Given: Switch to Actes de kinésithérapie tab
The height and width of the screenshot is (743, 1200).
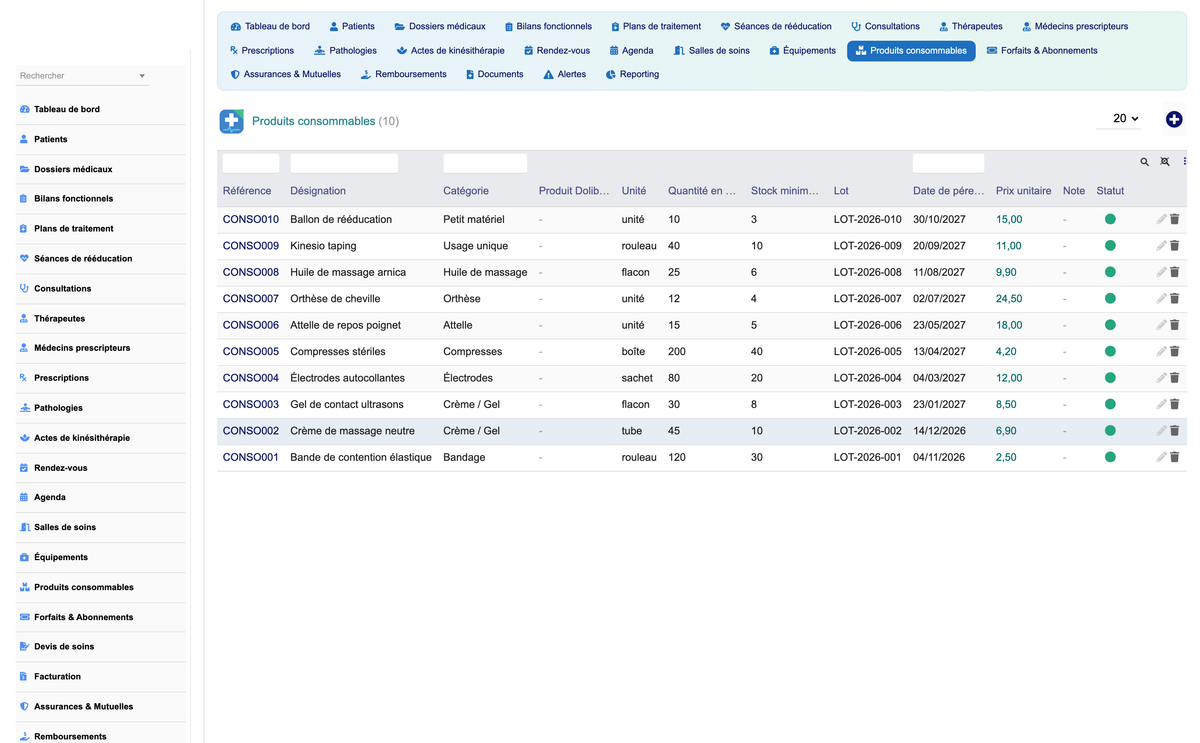Looking at the screenshot, I should click(450, 50).
